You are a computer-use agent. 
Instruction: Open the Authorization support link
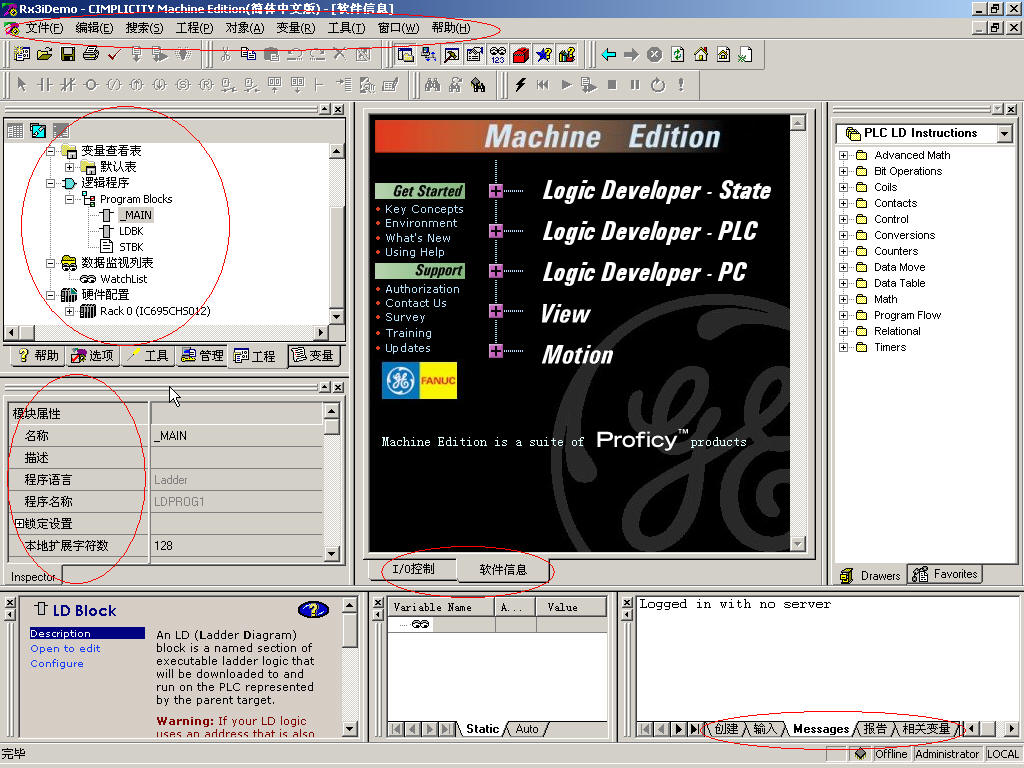[422, 289]
